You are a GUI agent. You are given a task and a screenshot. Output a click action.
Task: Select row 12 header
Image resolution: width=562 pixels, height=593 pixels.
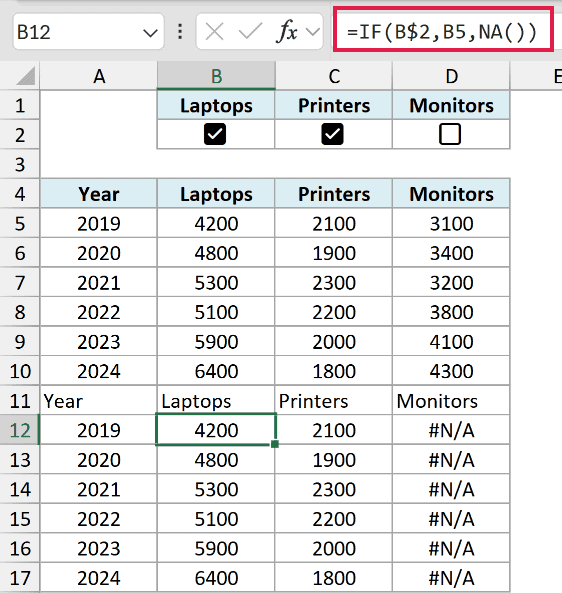(x=20, y=430)
